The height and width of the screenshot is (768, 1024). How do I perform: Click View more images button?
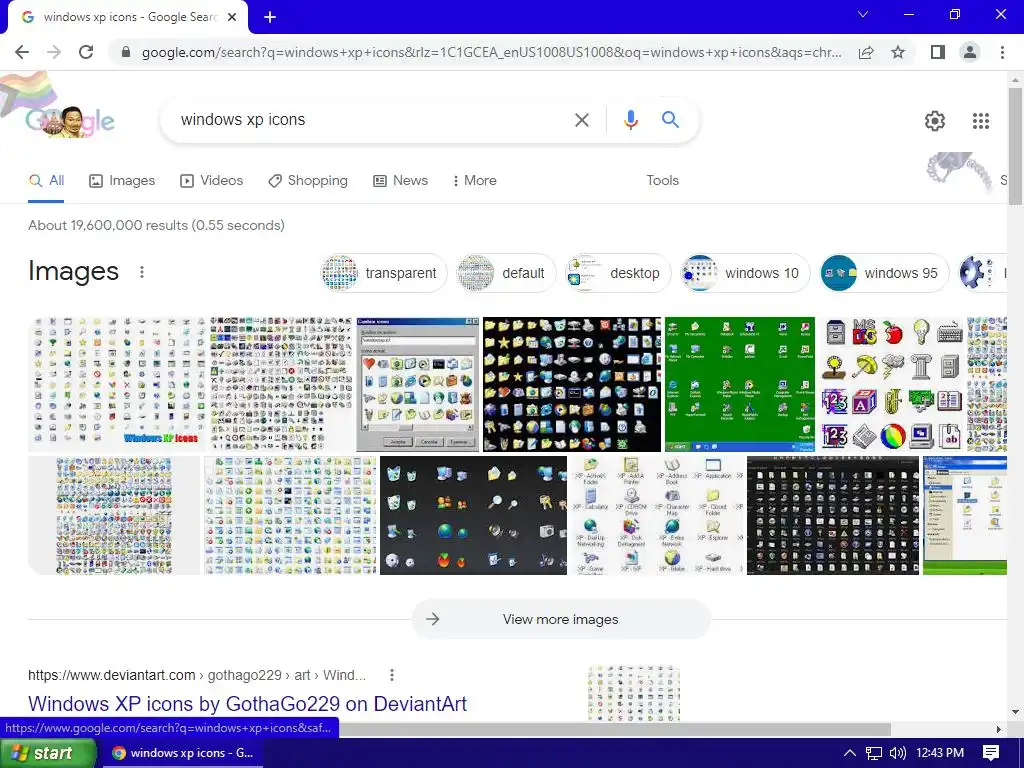[x=560, y=619]
